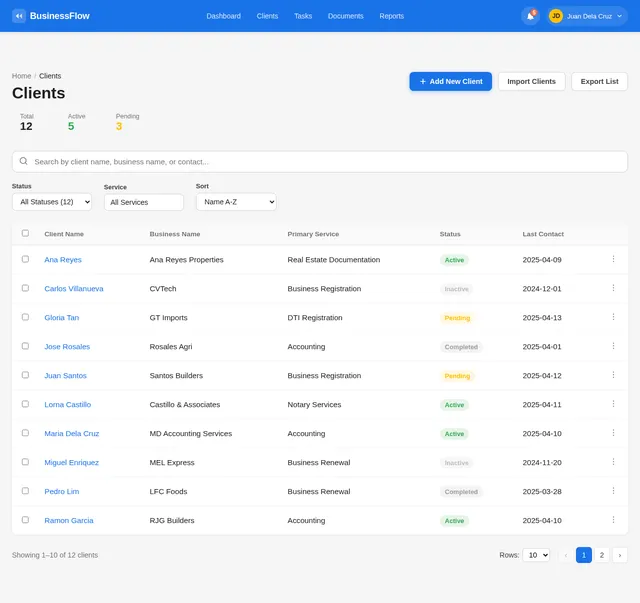Select the Gloria Tan row checkbox
Viewport: 640px width, 603px height.
[25, 317]
